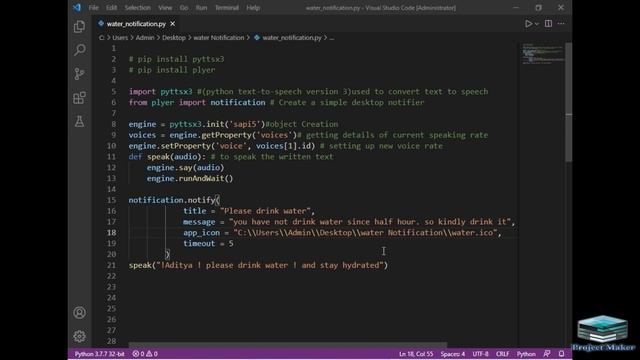The width and height of the screenshot is (640, 360).
Task: Click the breadcrumb ellipsis symbol segment
Action: tap(332, 38)
